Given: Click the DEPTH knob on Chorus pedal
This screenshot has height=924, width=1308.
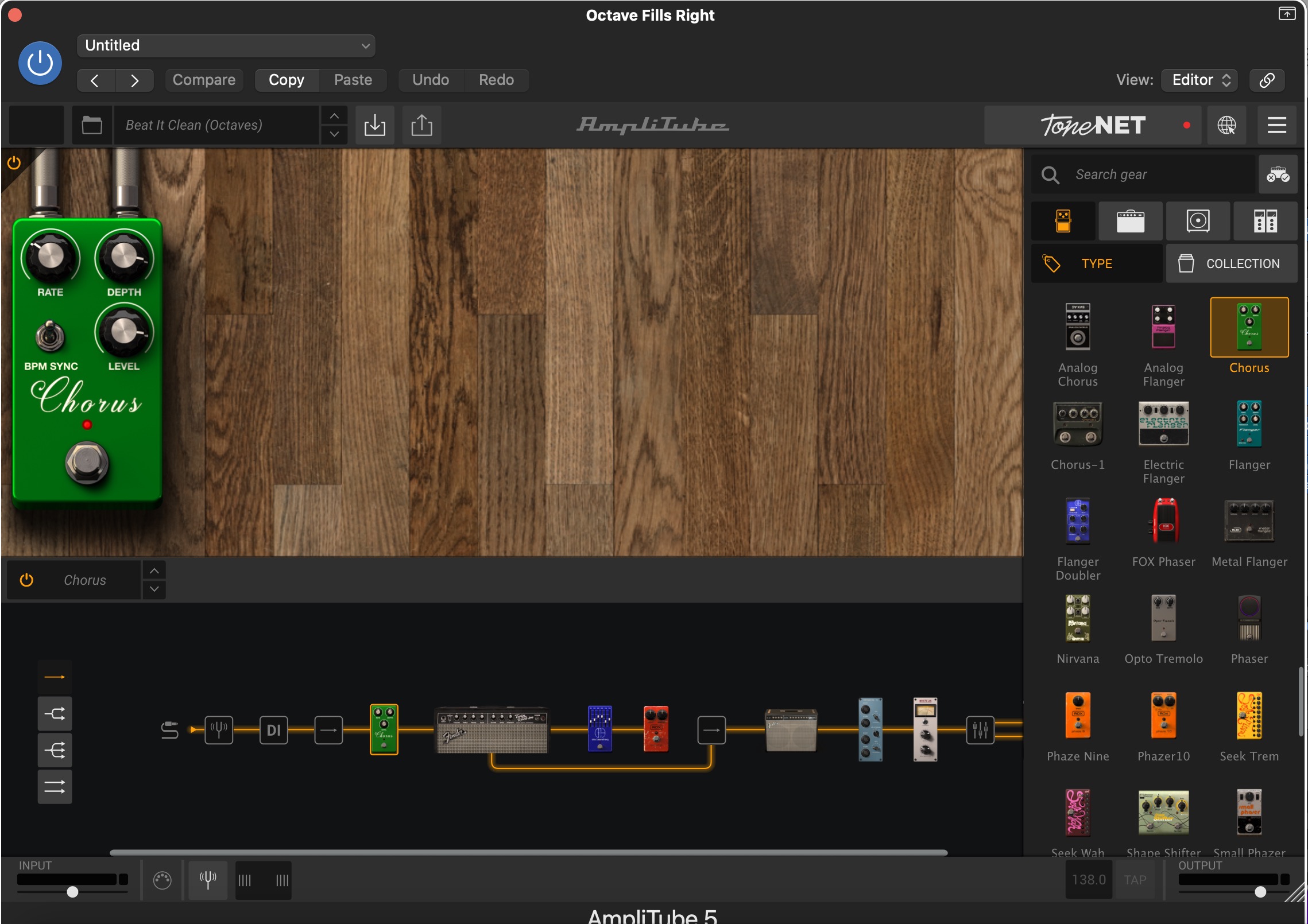Looking at the screenshot, I should point(124,257).
